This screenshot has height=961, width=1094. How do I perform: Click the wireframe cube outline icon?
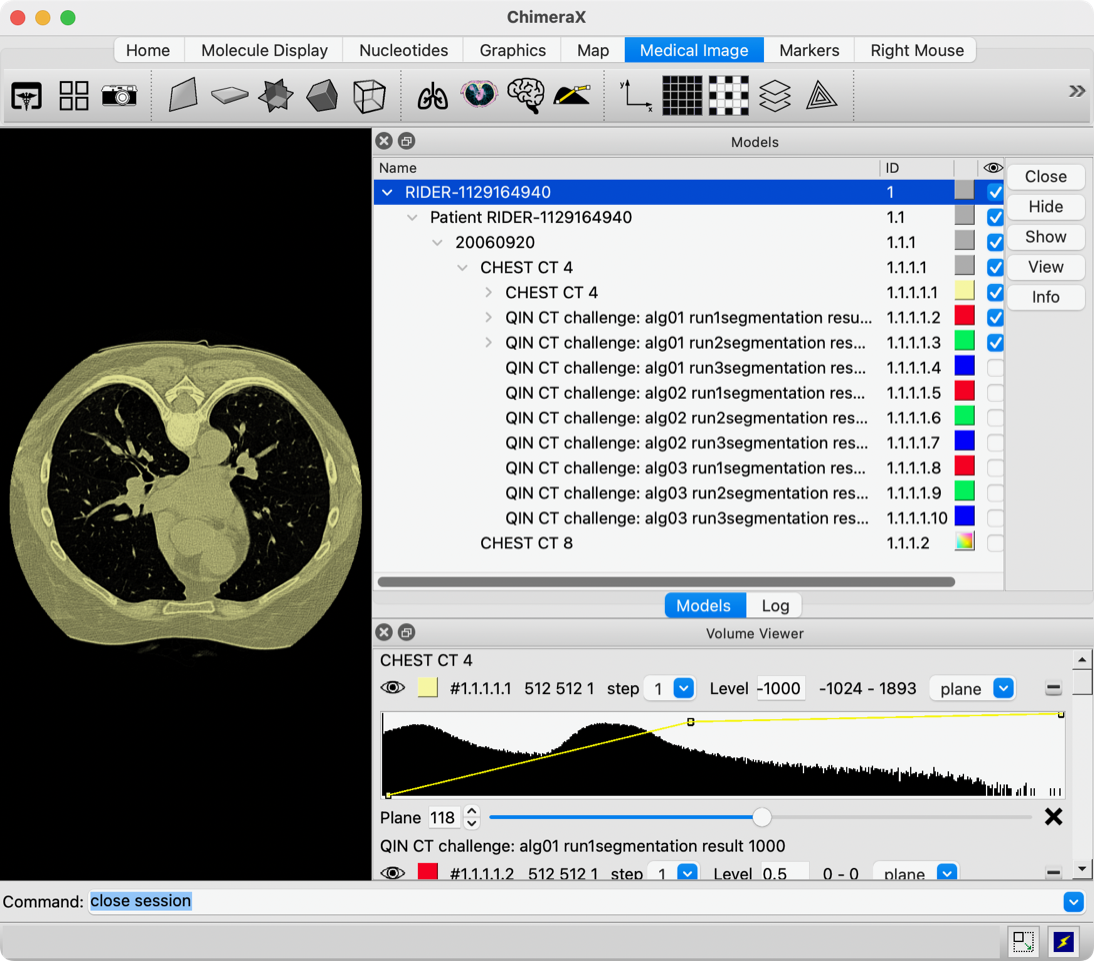coord(369,96)
